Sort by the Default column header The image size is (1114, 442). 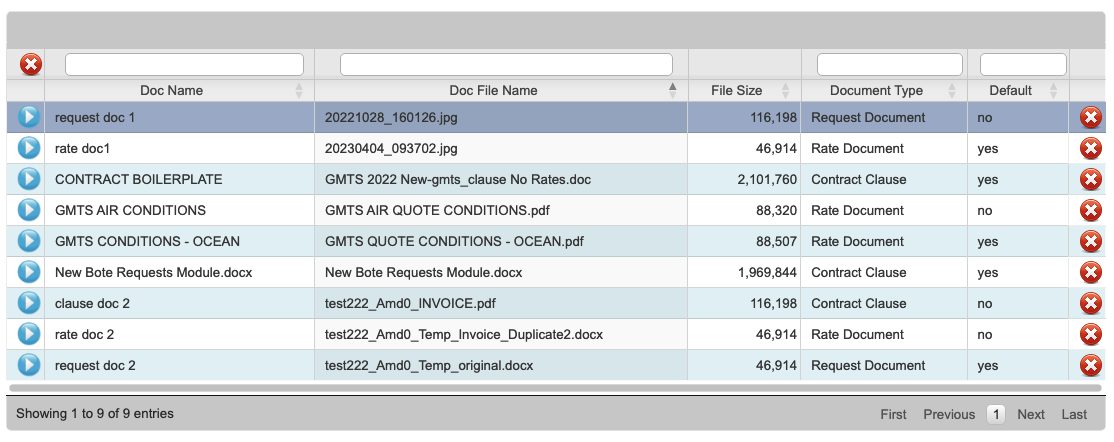coord(1010,90)
